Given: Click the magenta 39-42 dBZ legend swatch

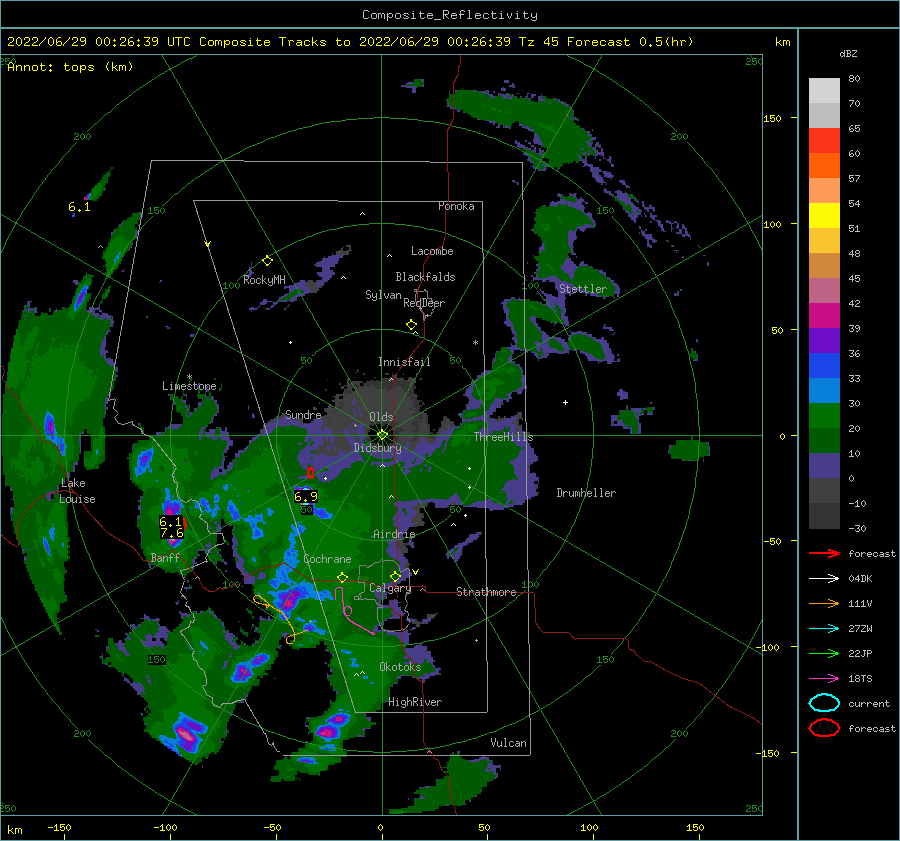Looking at the screenshot, I should click(824, 316).
